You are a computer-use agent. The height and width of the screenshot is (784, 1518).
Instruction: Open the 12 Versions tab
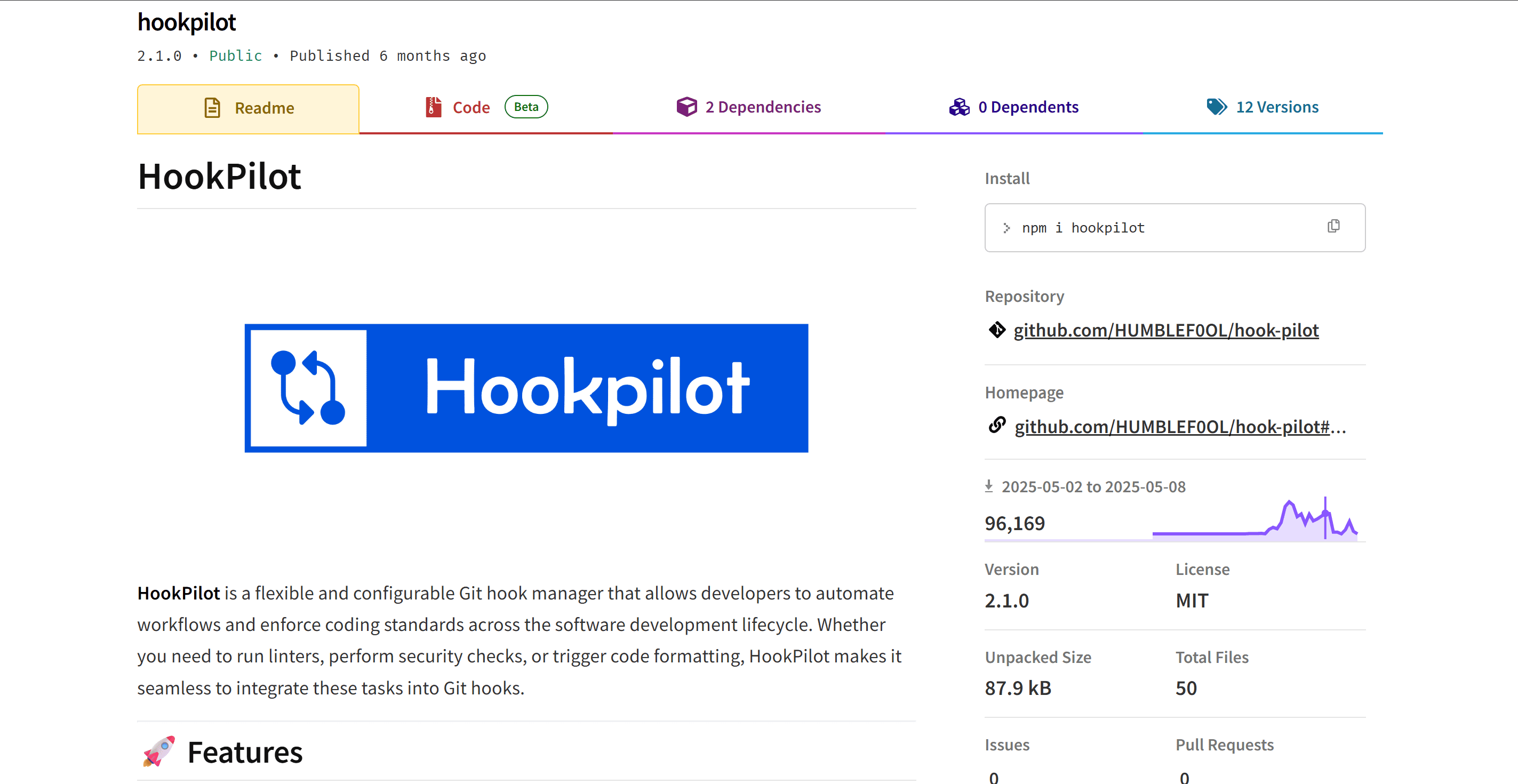[1277, 107]
